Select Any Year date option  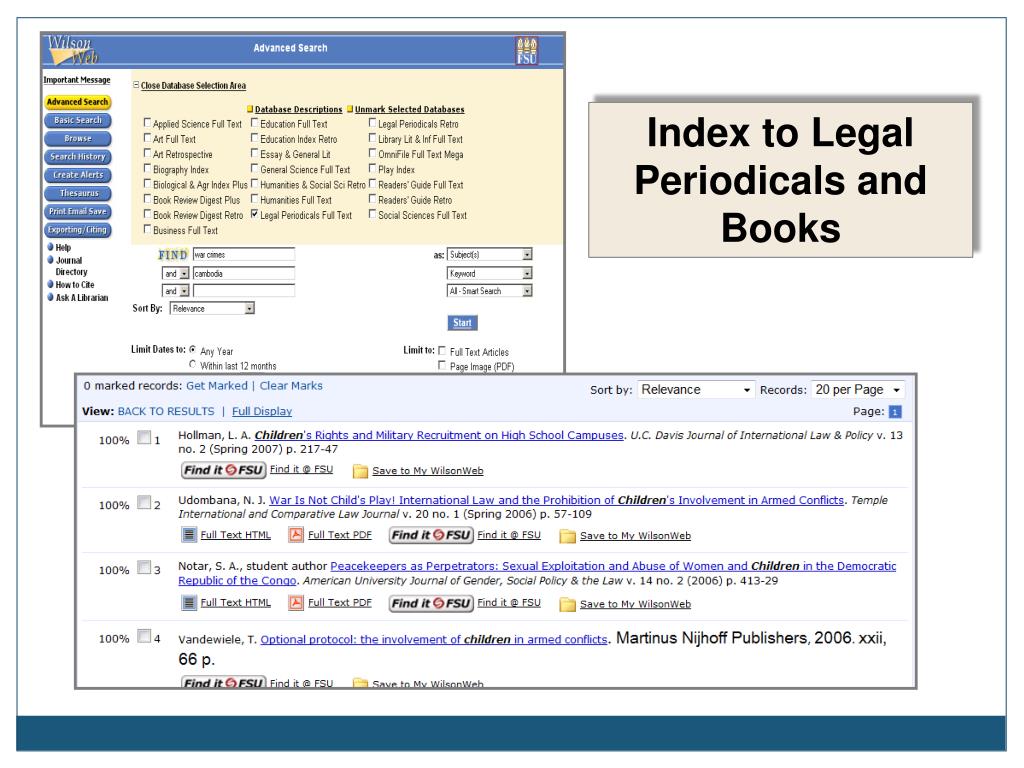[193, 349]
